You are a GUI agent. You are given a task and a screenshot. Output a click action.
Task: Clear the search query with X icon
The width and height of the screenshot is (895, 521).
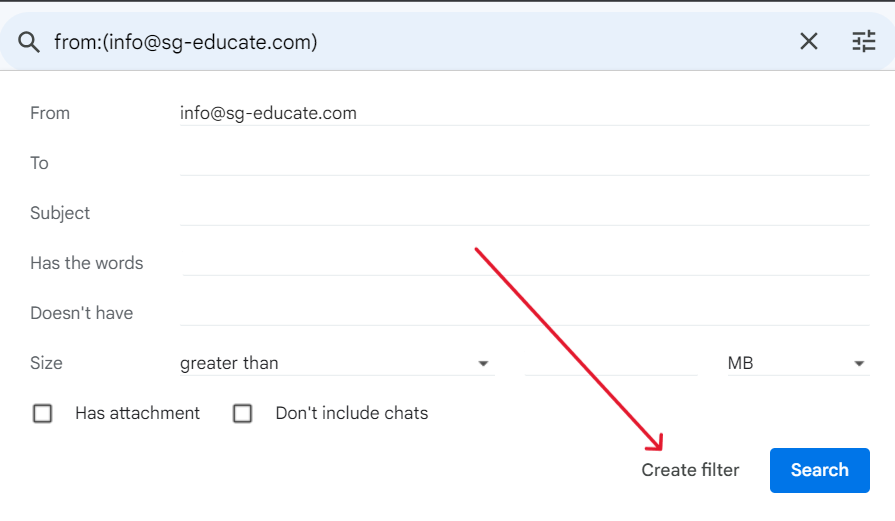[x=808, y=41]
